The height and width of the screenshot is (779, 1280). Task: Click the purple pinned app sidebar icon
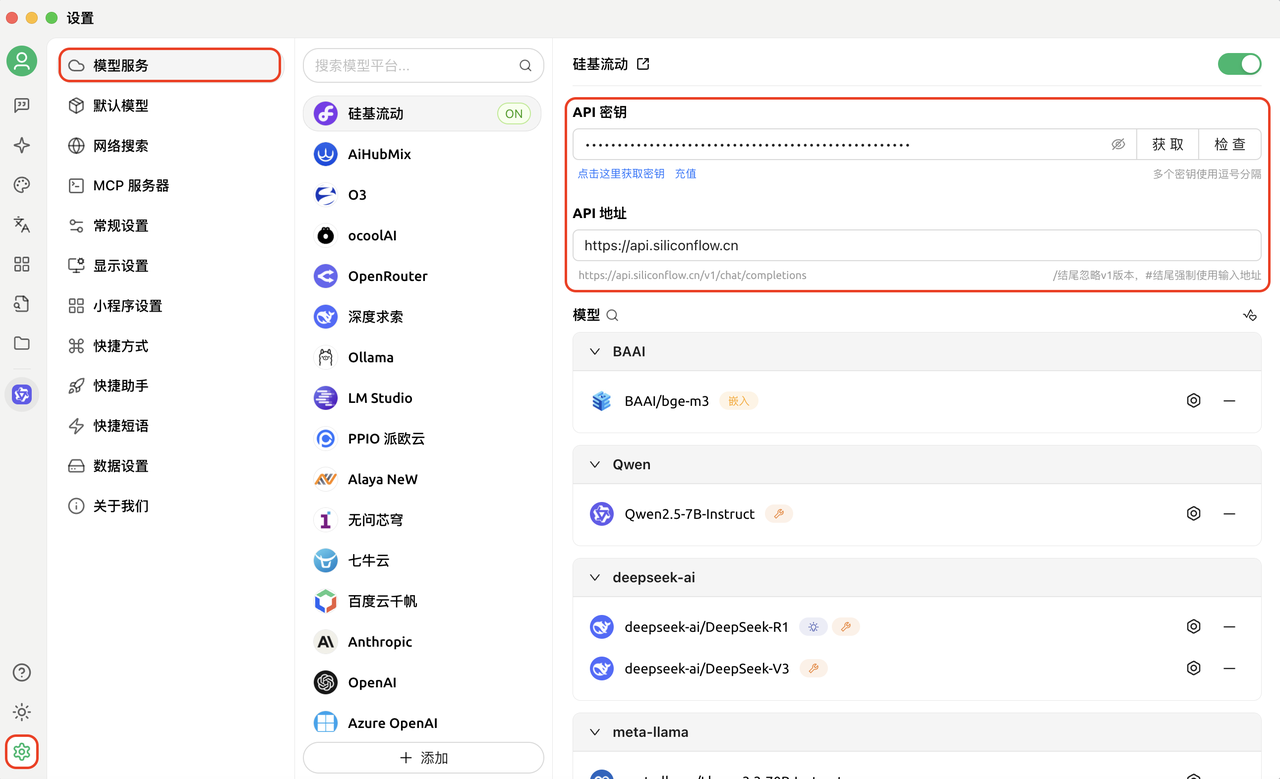[22, 394]
